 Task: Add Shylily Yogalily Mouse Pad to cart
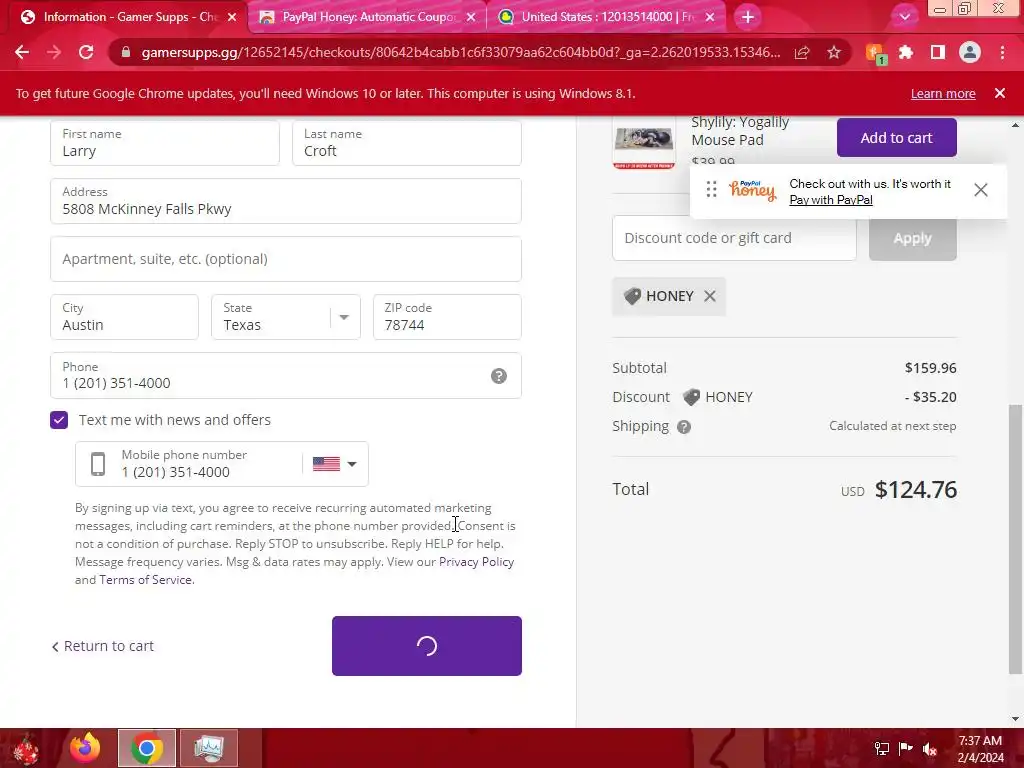coord(897,138)
